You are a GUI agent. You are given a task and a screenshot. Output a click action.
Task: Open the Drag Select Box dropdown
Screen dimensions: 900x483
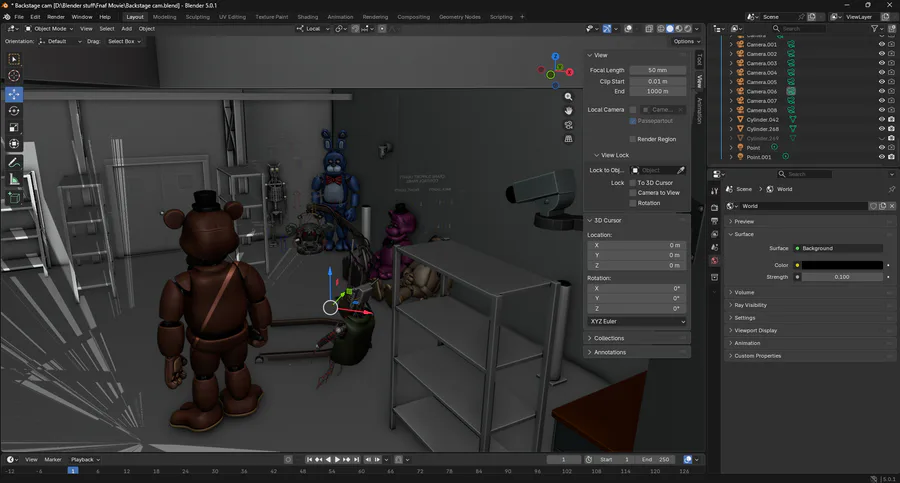124,41
